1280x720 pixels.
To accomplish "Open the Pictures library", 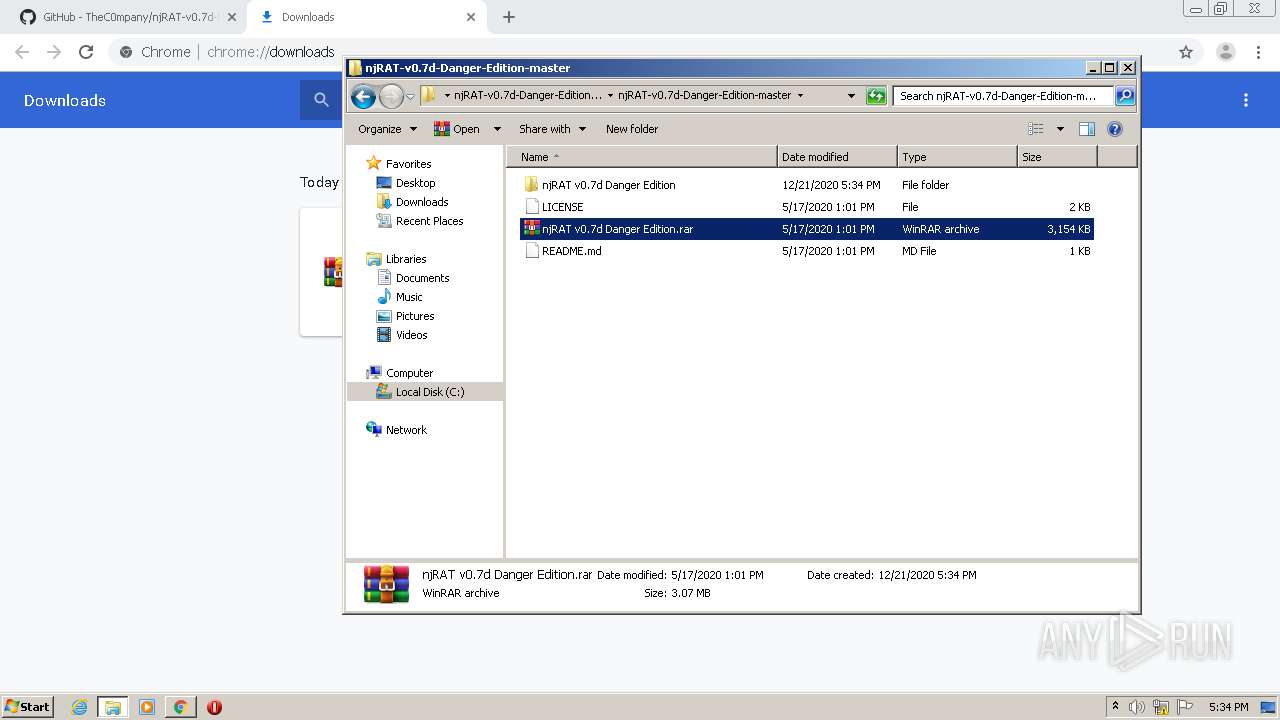I will tap(405, 316).
